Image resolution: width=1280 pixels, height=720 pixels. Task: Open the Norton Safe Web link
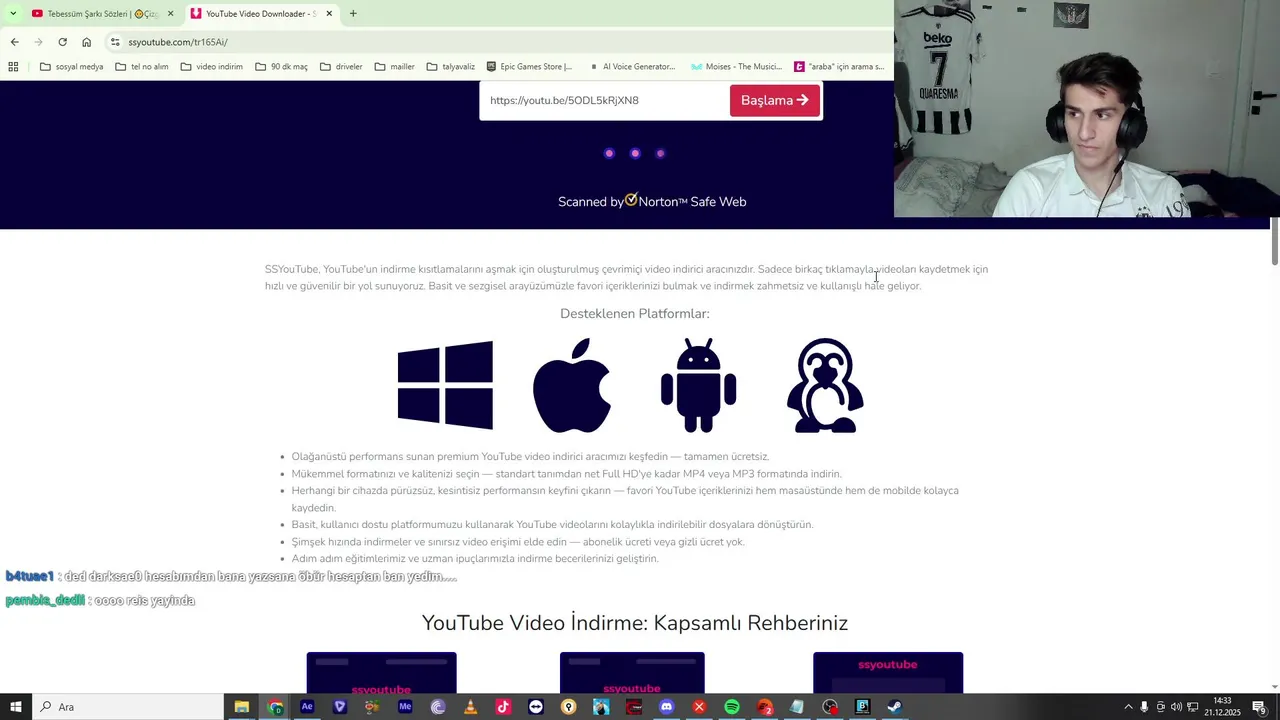pyautogui.click(x=652, y=201)
